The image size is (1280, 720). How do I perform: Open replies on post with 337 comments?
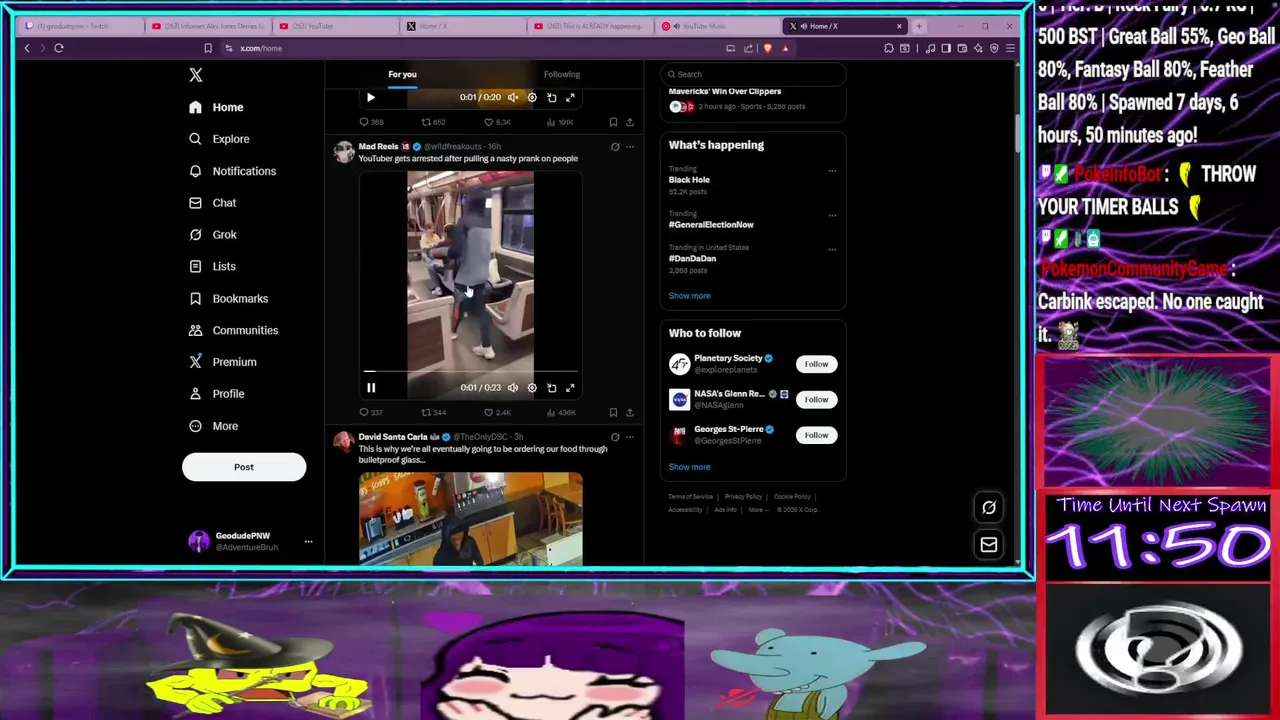pyautogui.click(x=371, y=412)
